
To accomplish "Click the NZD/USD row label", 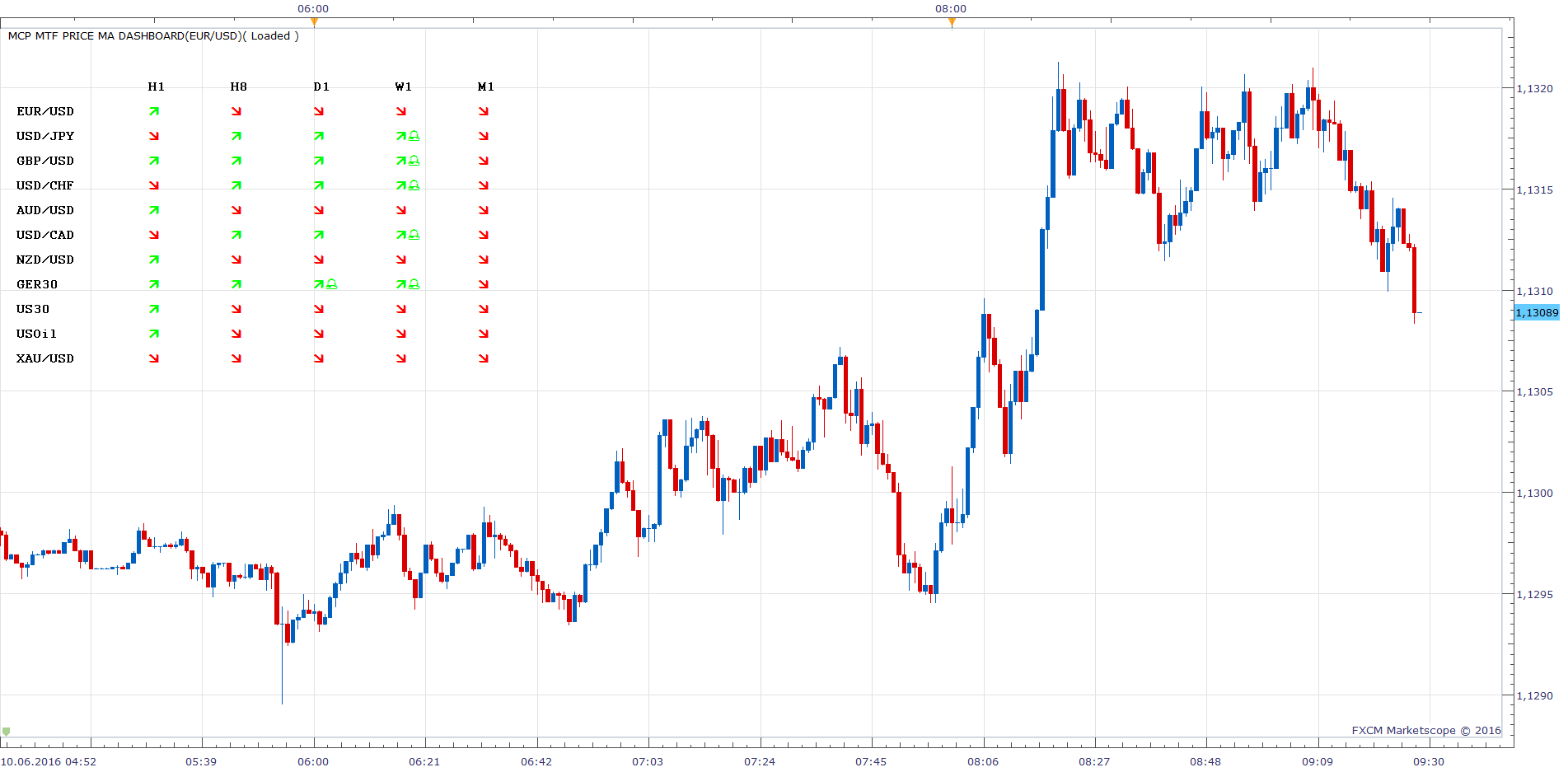I will 45,260.
